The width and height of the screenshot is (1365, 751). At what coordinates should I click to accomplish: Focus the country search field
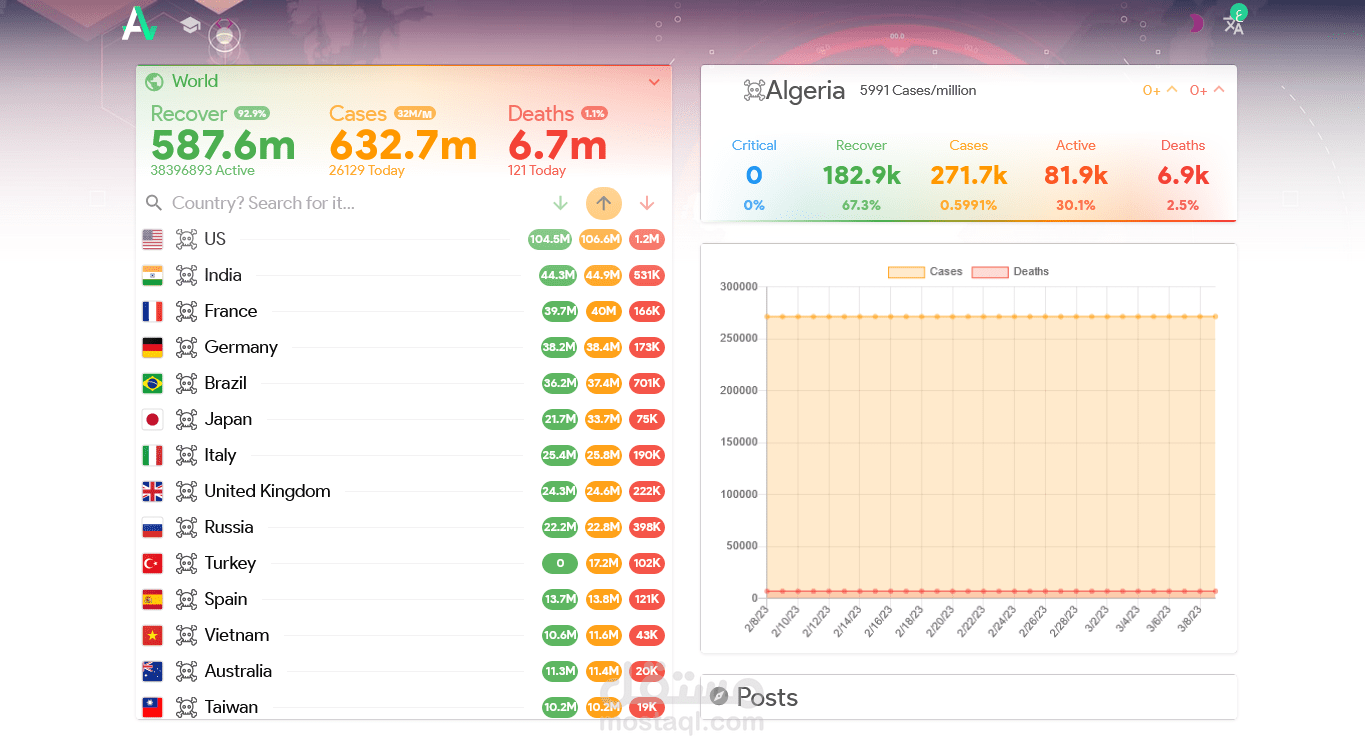coord(330,203)
